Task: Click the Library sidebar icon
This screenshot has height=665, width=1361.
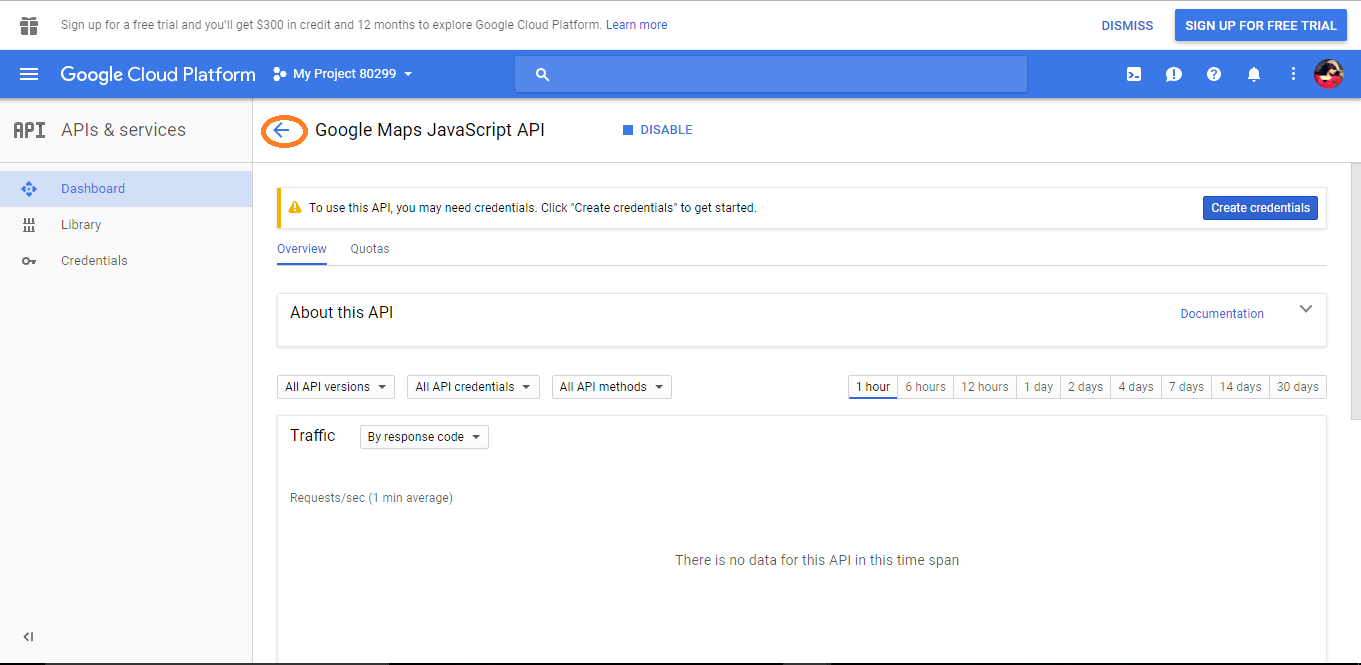Action: [x=29, y=225]
